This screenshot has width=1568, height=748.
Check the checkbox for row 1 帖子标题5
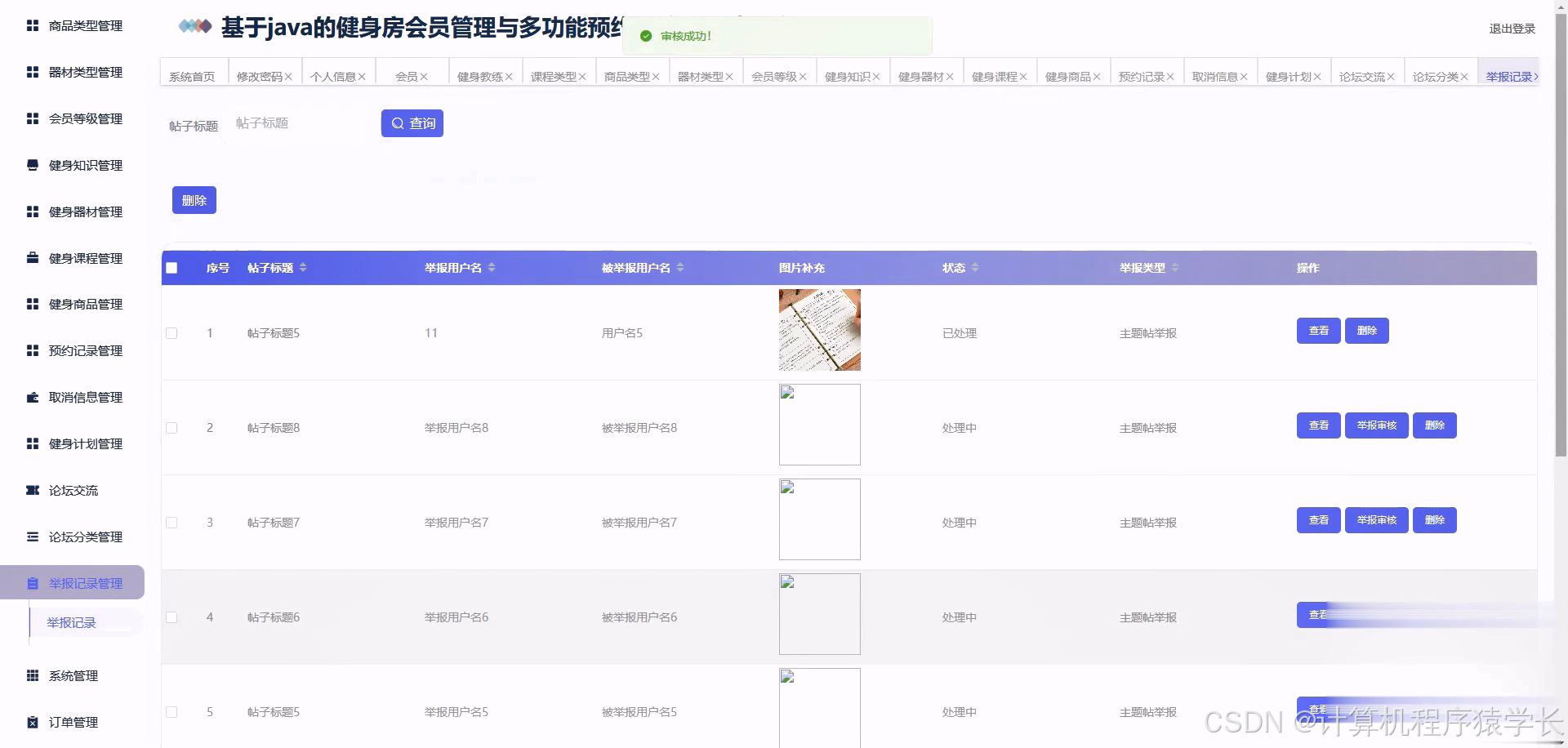tap(171, 333)
